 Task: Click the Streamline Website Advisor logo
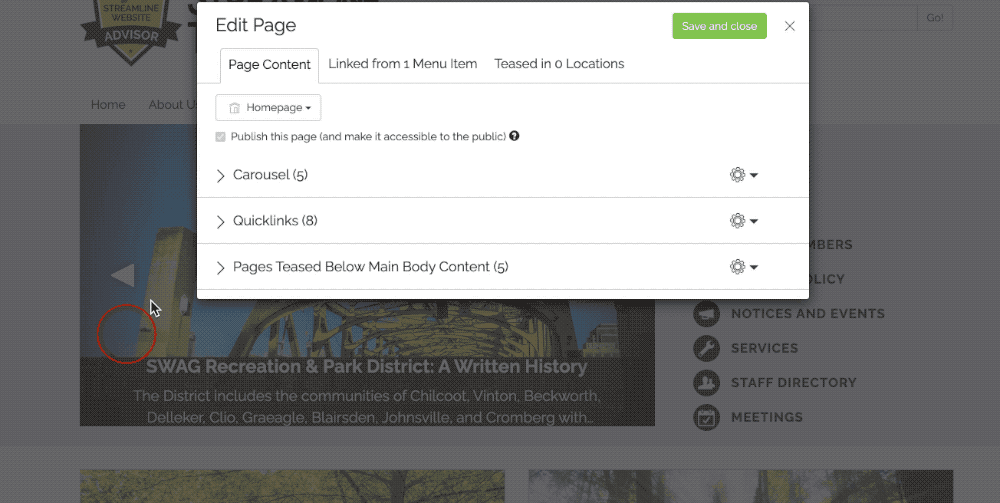click(131, 32)
